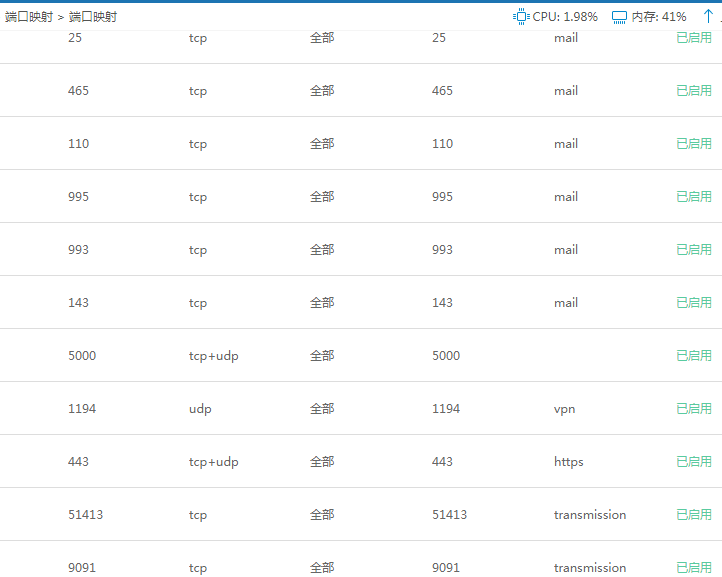The image size is (722, 577).
Task: Click the memory usage 41% text
Action: tap(659, 17)
